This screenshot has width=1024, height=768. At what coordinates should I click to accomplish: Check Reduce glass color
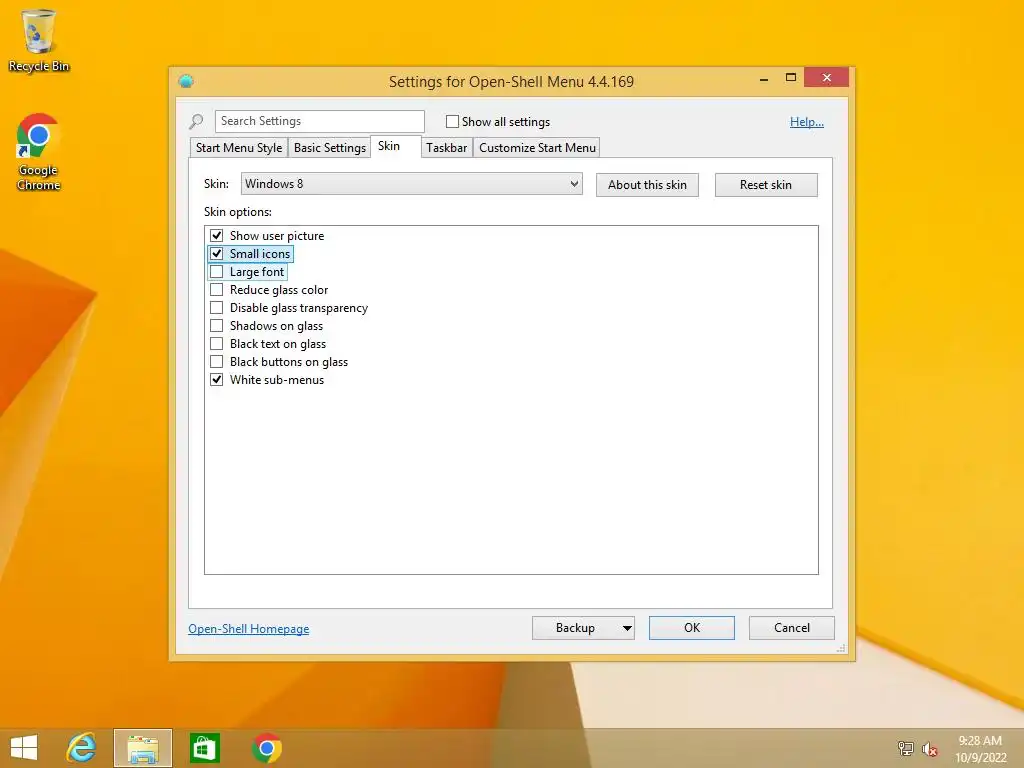217,289
